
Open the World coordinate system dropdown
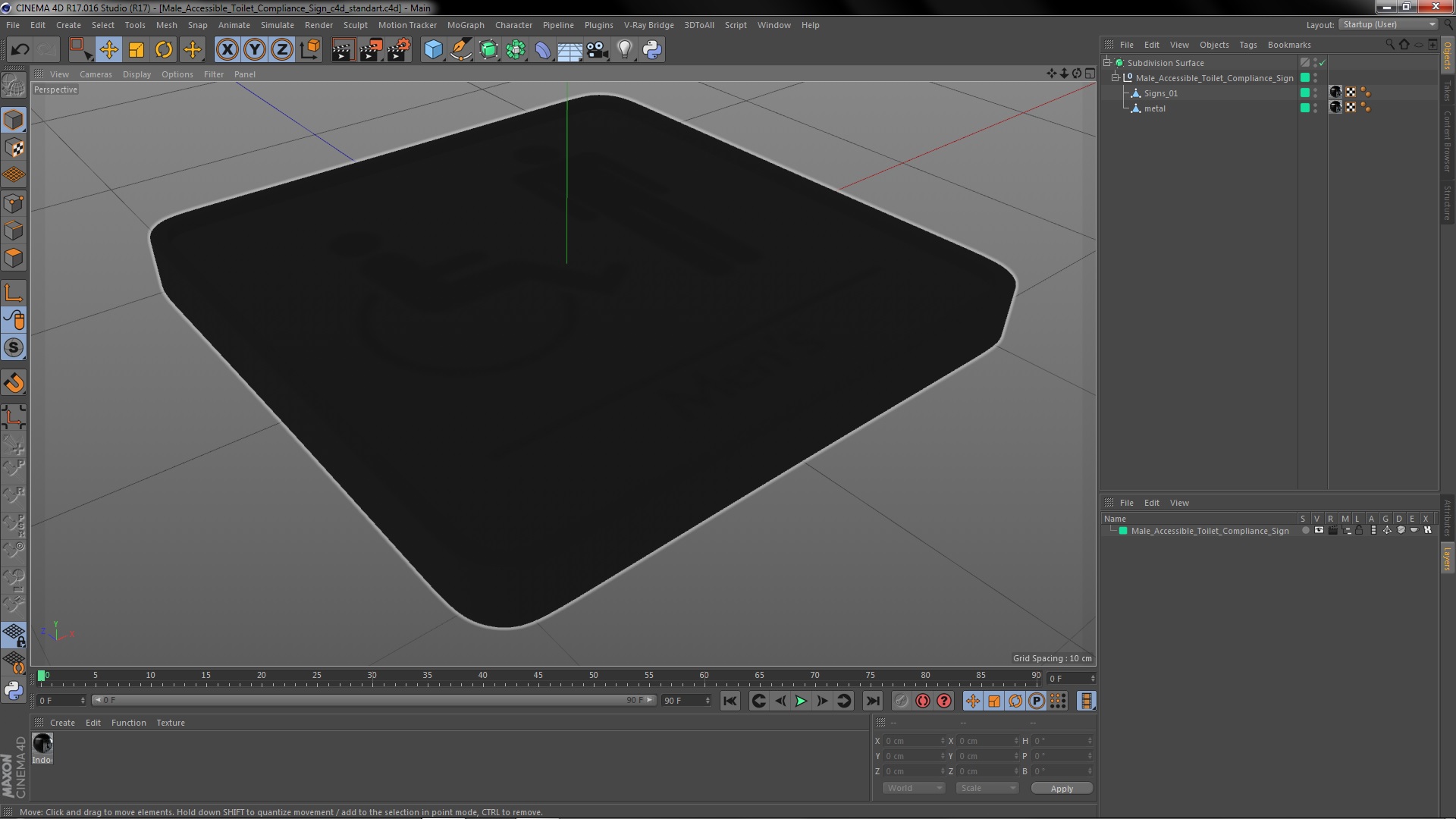pyautogui.click(x=913, y=788)
